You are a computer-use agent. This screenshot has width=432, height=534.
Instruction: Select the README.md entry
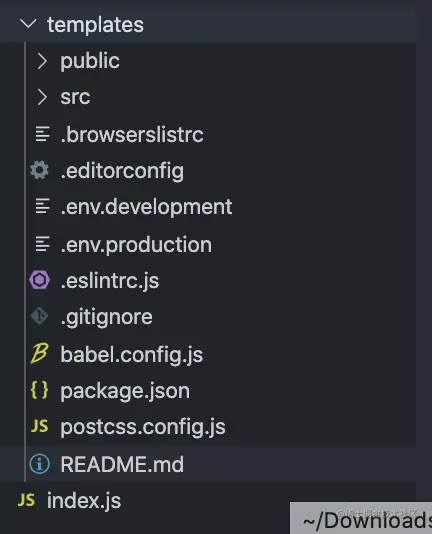(x=208, y=464)
